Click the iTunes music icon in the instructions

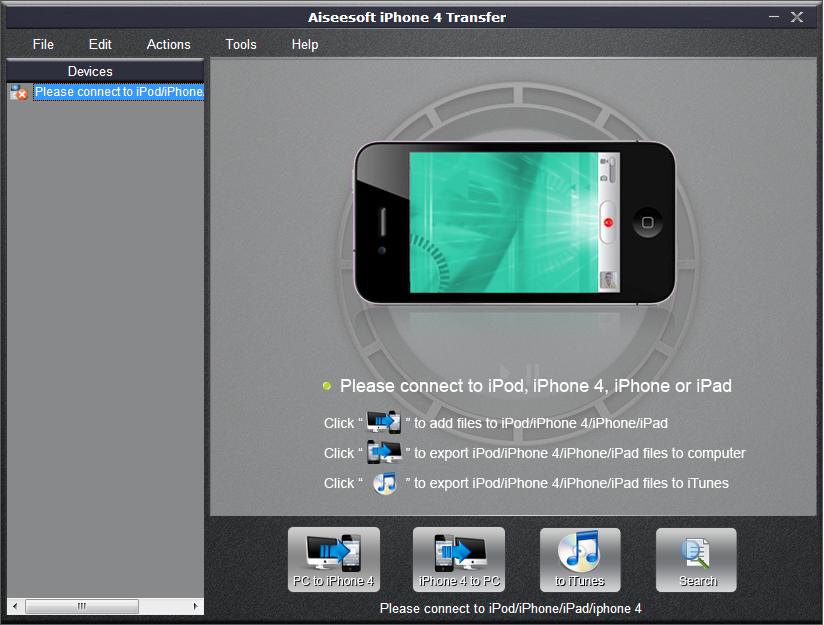[x=385, y=483]
